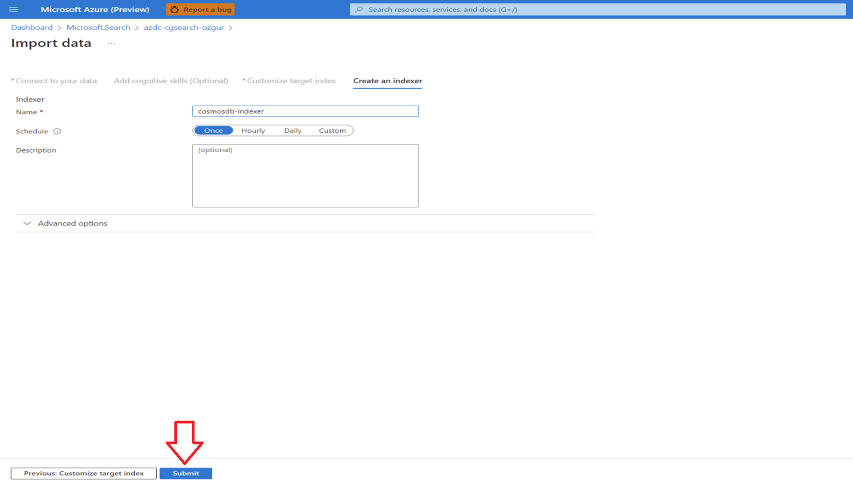Select the Daily schedule option
This screenshot has width=853, height=480.
click(293, 131)
